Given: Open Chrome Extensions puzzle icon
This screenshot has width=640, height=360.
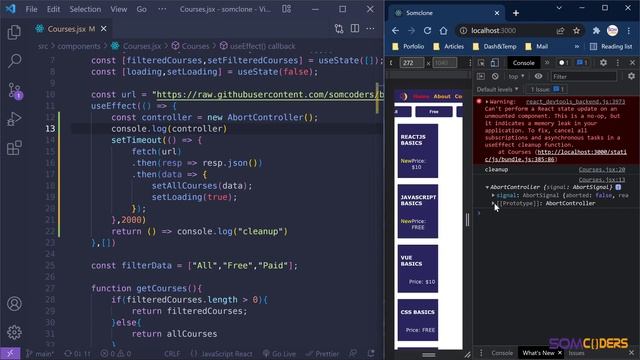Looking at the screenshot, I should (x=596, y=31).
